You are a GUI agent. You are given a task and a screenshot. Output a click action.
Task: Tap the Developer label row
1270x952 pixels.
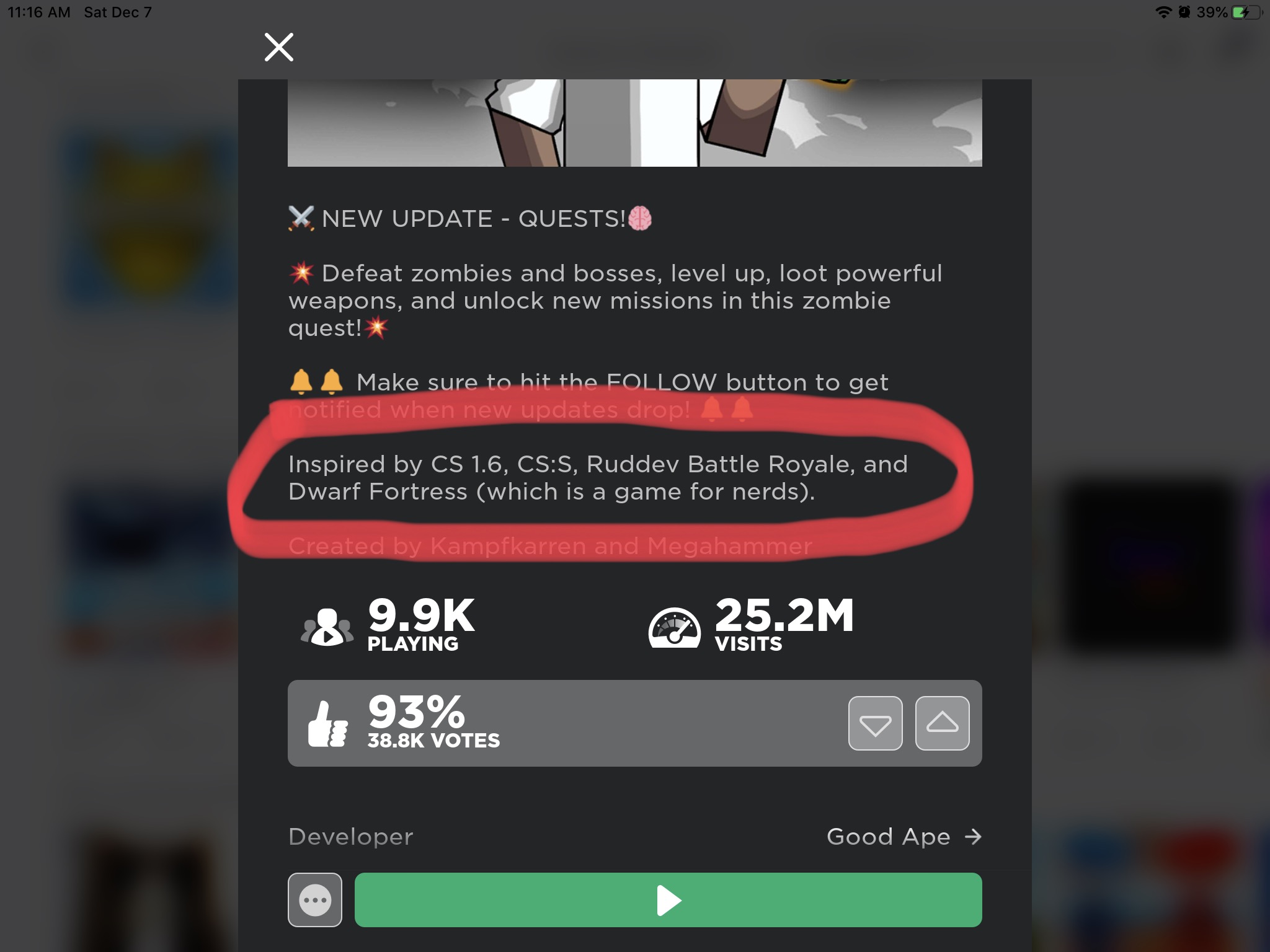point(634,837)
